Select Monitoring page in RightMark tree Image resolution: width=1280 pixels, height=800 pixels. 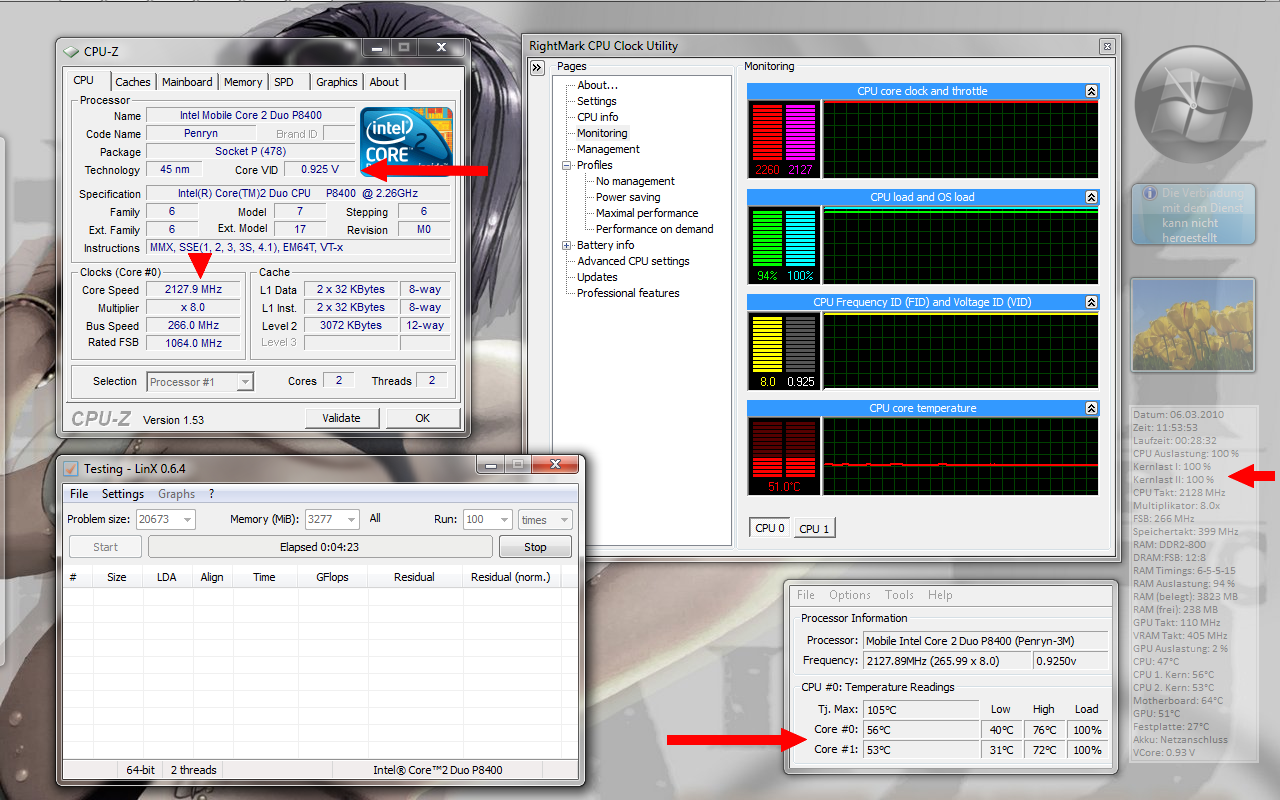tap(602, 133)
